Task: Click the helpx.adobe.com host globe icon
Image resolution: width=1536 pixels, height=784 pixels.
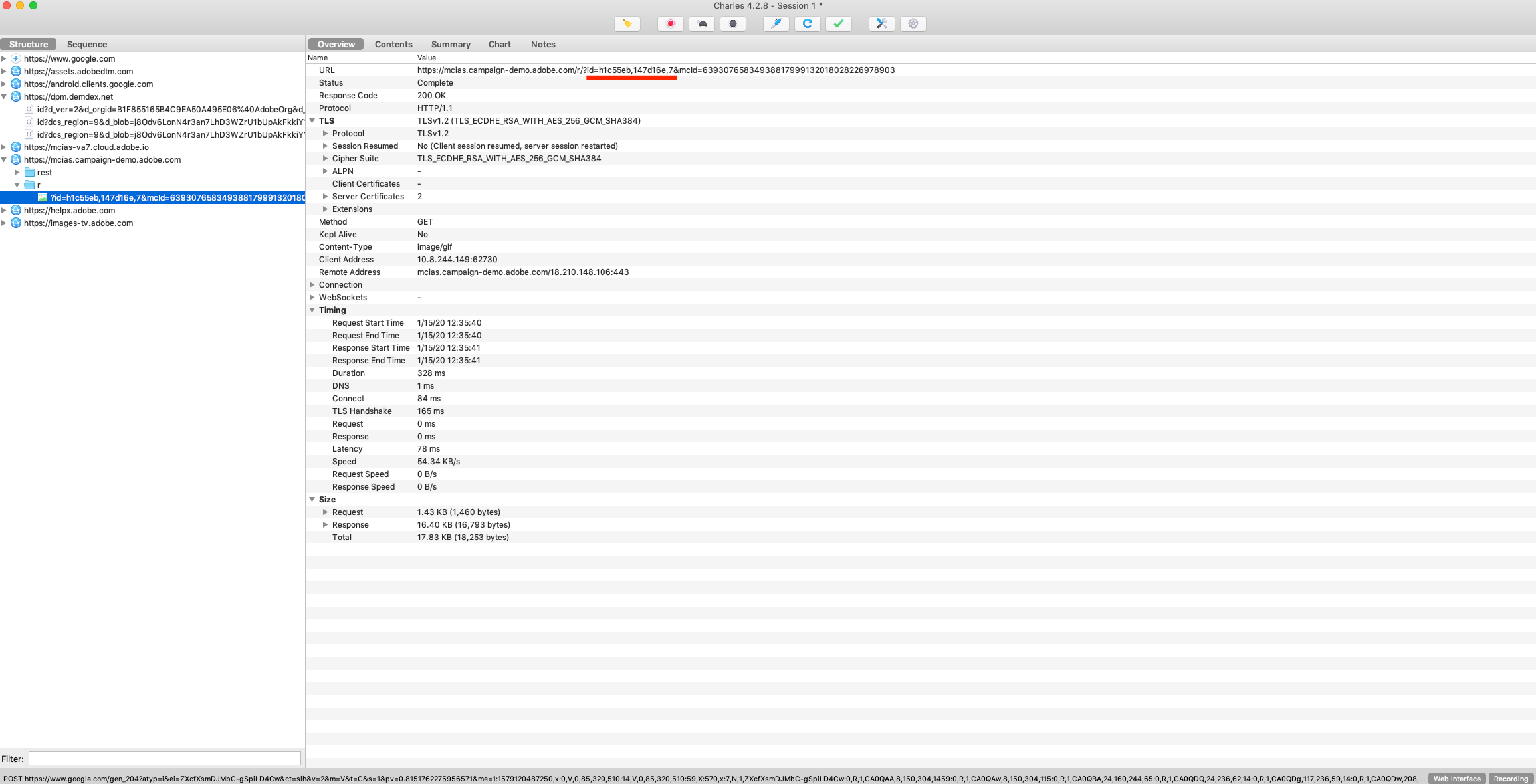Action: (x=16, y=210)
